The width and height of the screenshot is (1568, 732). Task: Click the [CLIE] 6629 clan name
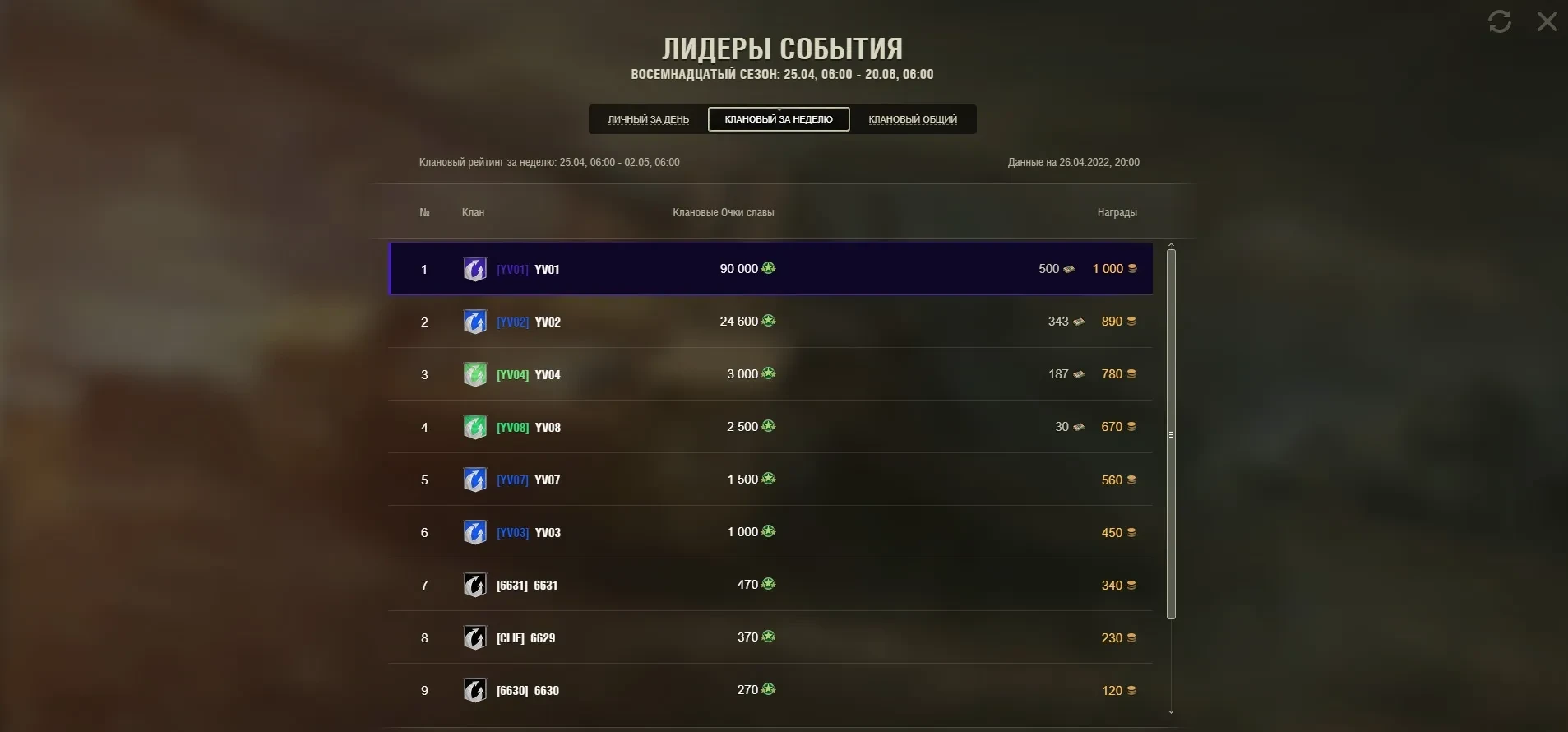pyautogui.click(x=526, y=637)
